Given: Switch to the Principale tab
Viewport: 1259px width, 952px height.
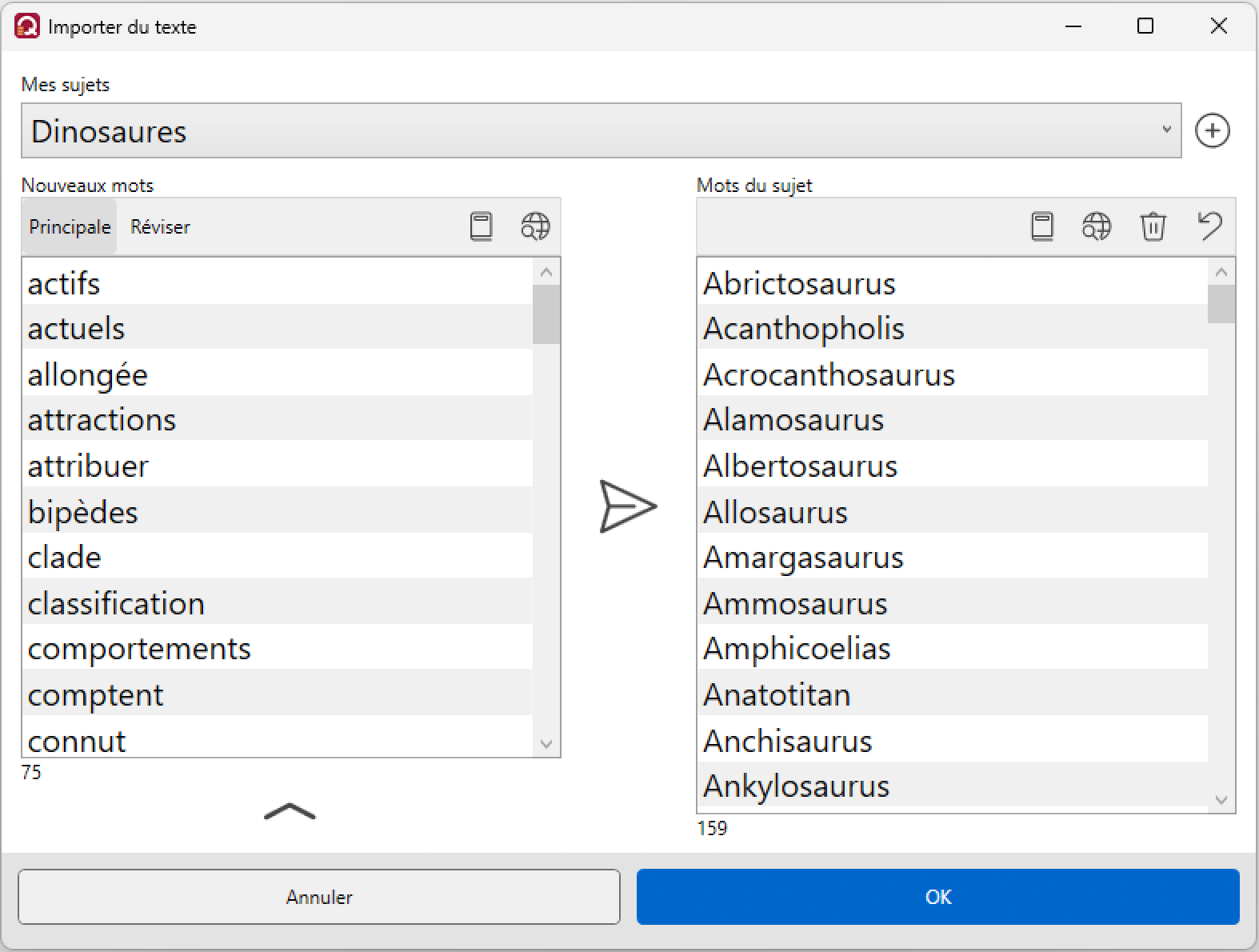Looking at the screenshot, I should tap(70, 227).
